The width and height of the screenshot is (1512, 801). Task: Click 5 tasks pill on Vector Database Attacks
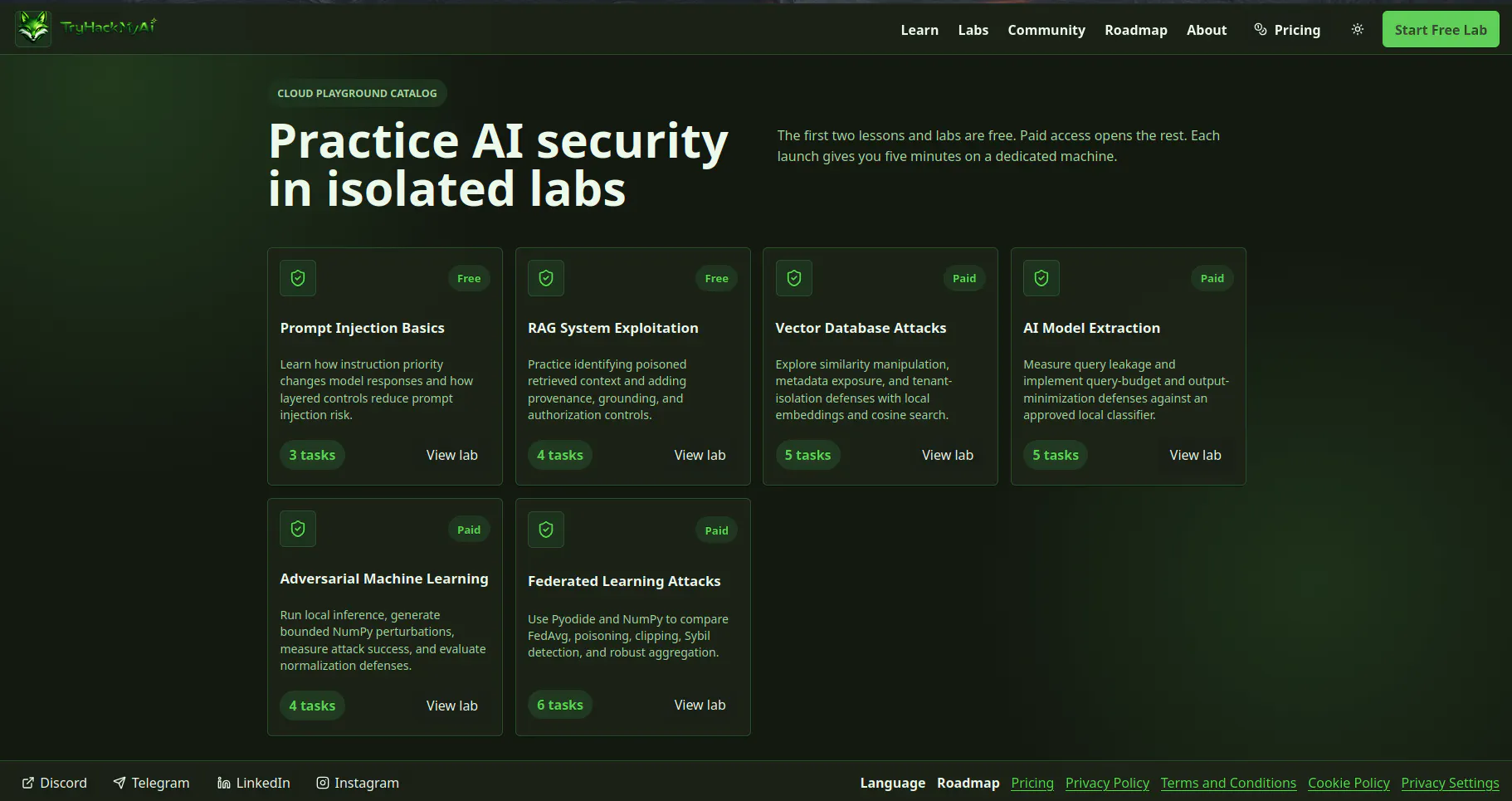point(807,455)
